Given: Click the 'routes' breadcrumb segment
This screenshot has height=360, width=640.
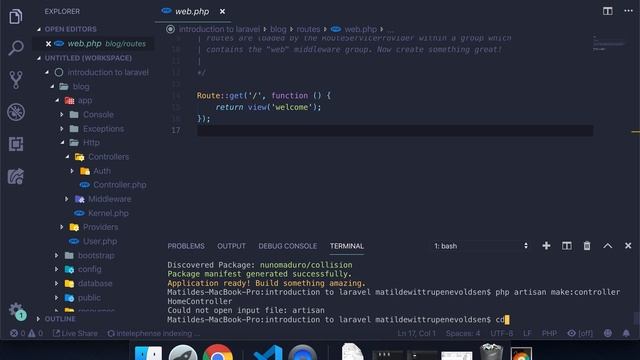Looking at the screenshot, I should 308,29.
